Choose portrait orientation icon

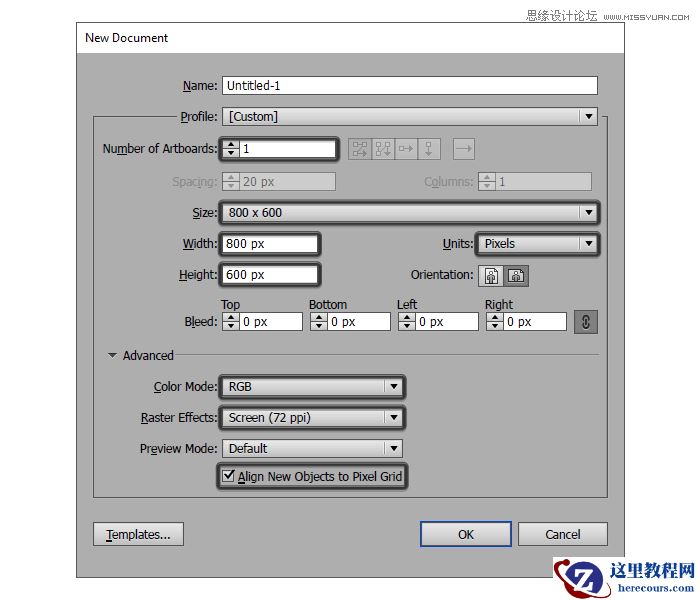coord(491,275)
